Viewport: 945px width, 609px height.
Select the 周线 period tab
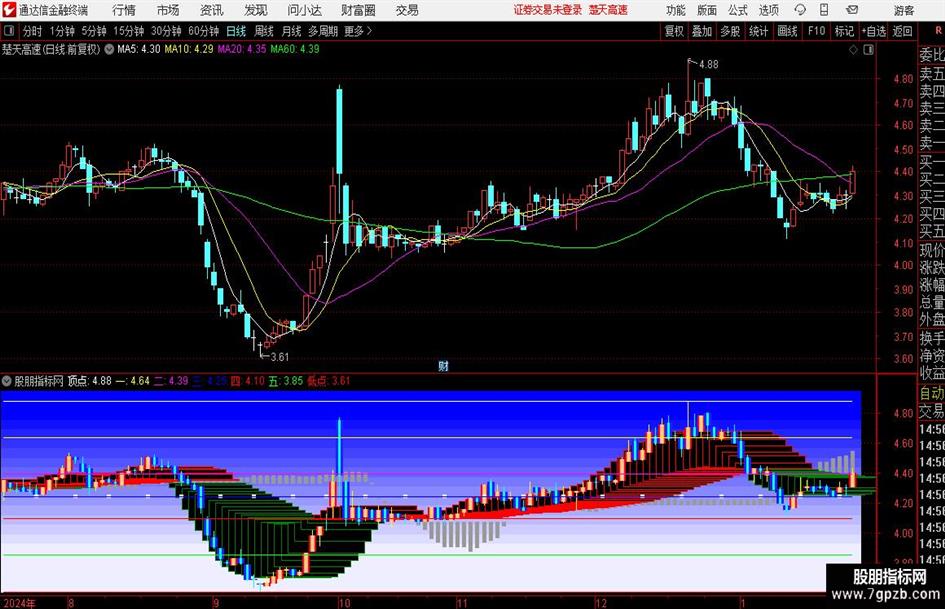(264, 31)
